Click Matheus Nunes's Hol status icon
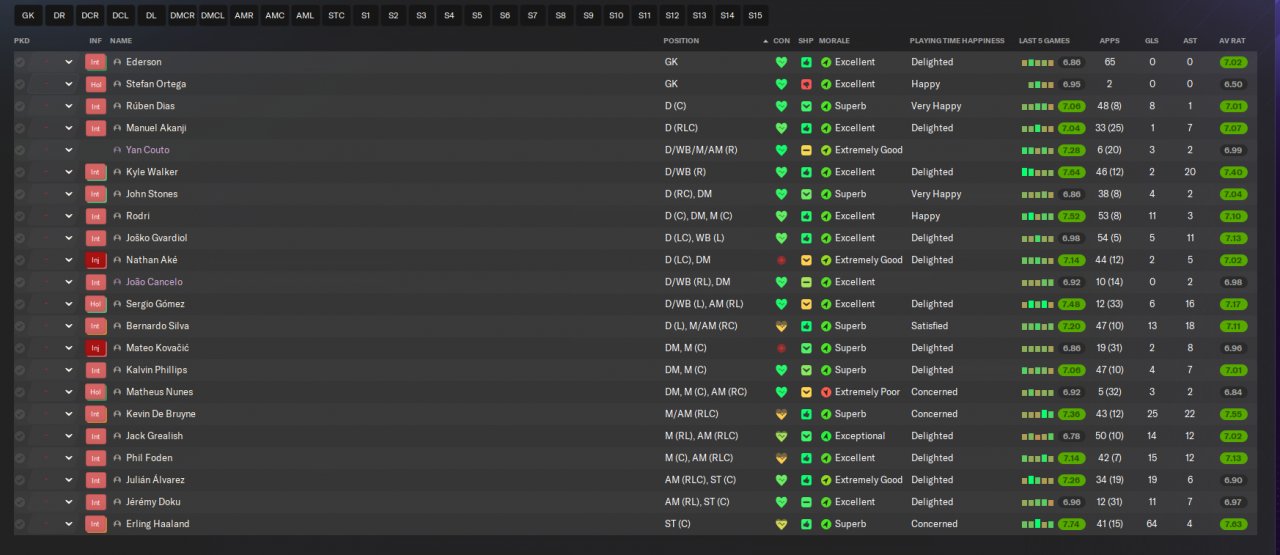1280x555 pixels. tap(96, 392)
